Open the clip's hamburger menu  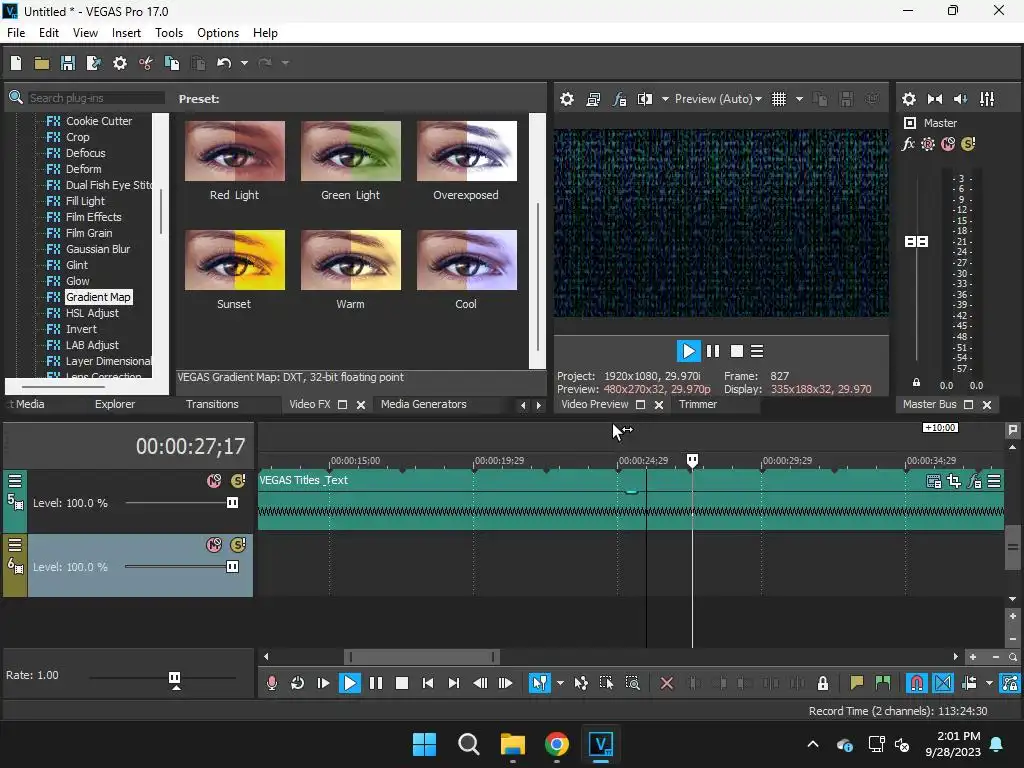coord(994,481)
